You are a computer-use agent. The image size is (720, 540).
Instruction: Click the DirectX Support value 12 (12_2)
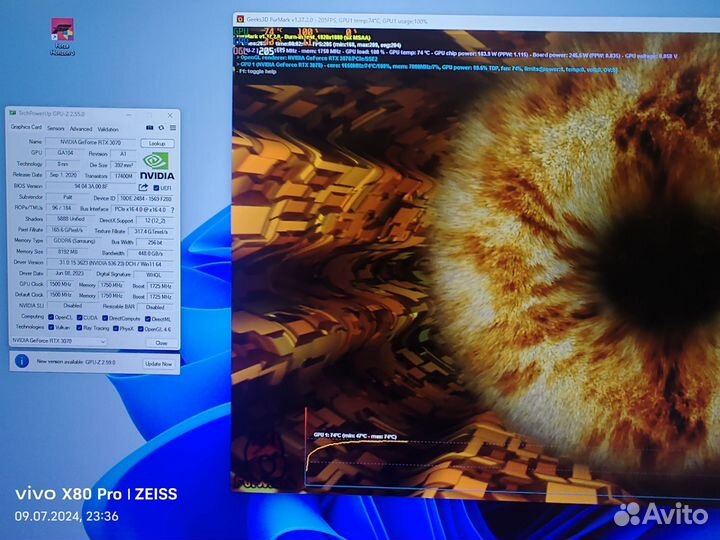(155, 220)
